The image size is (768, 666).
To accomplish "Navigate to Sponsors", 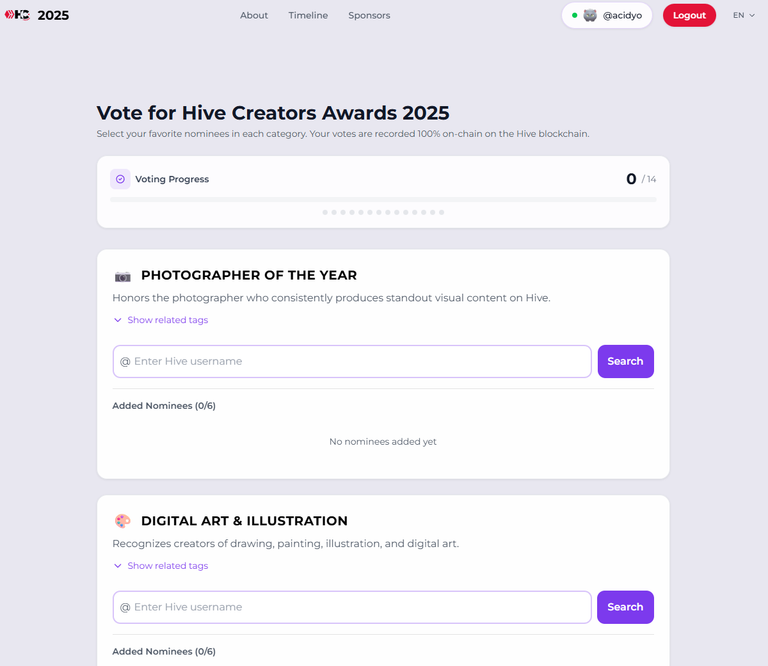I will (x=369, y=16).
